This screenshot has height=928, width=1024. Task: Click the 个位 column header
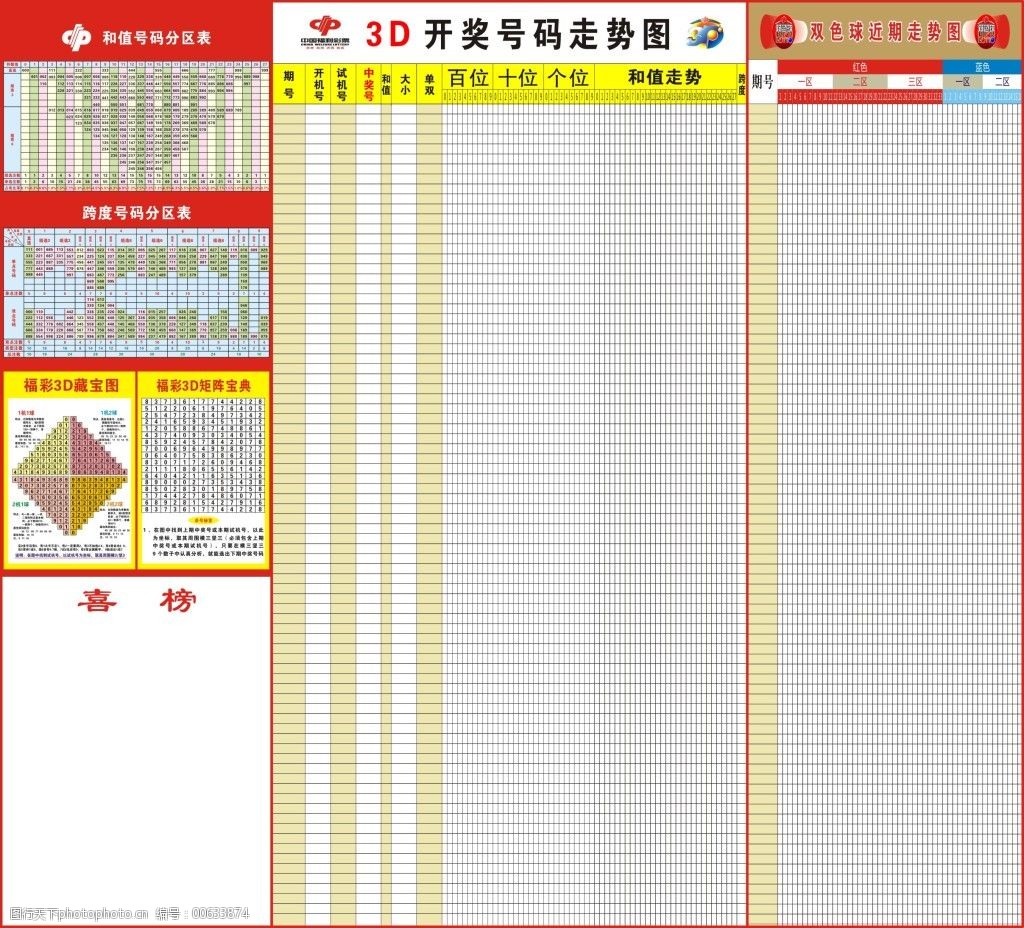(568, 77)
